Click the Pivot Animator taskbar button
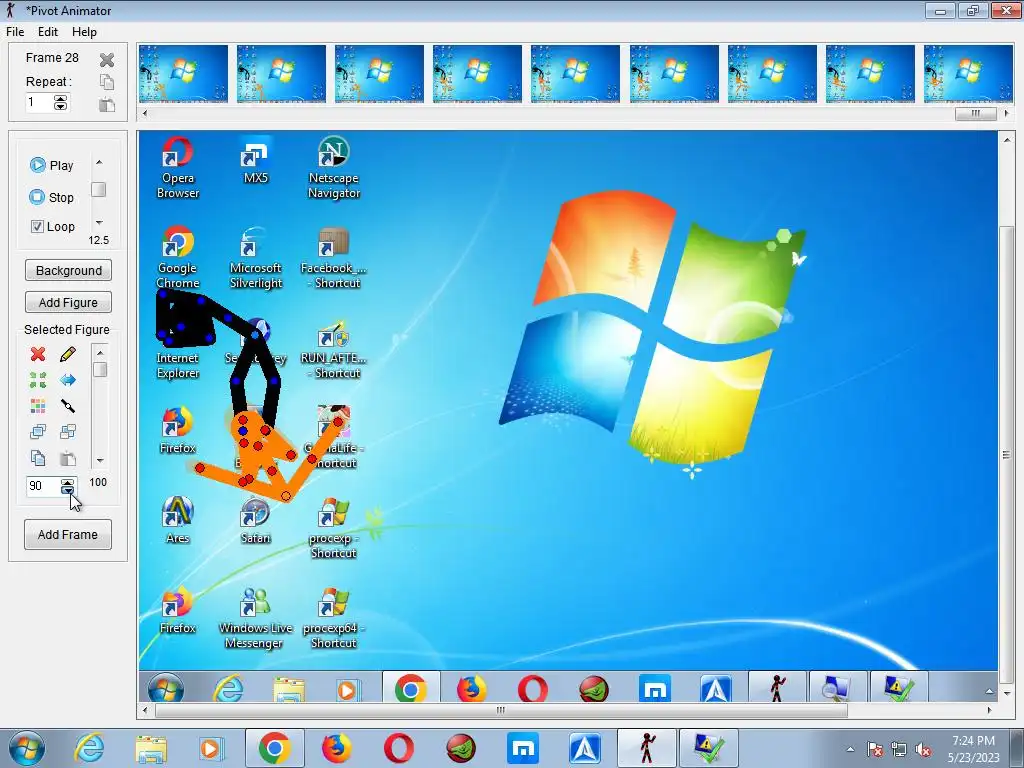The image size is (1024, 768). click(647, 748)
